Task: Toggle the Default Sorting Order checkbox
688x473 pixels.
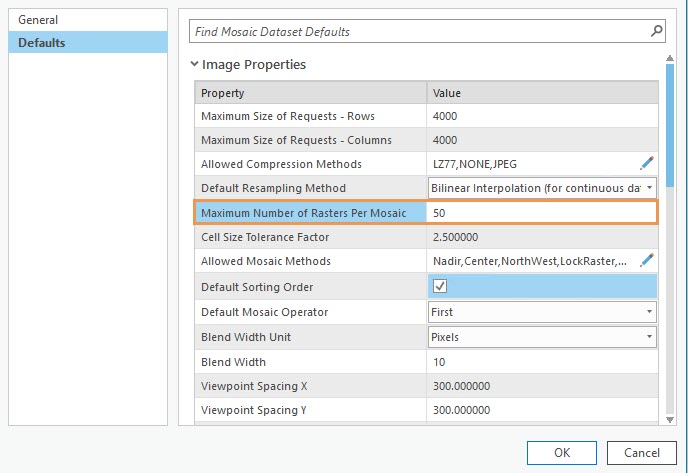Action: pyautogui.click(x=439, y=286)
